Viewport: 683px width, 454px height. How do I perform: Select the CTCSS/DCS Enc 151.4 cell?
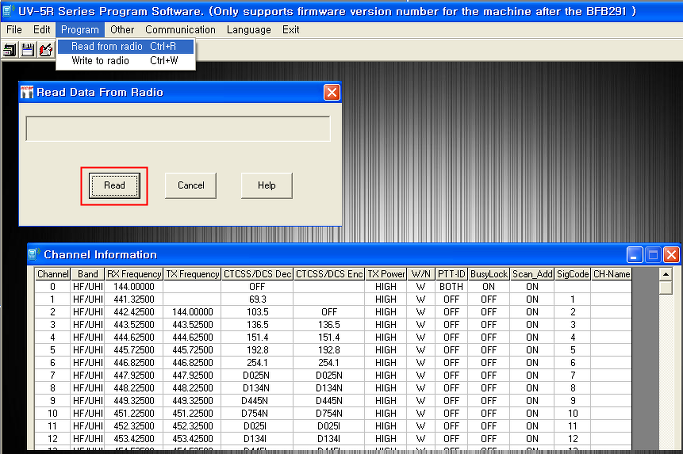point(329,337)
